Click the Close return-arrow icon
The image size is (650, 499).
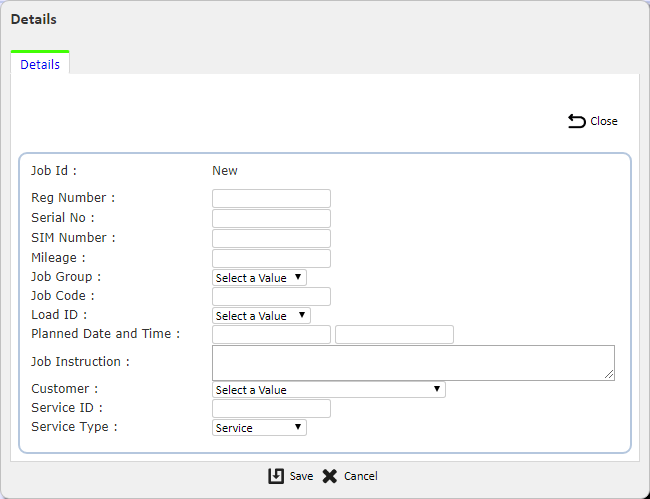click(577, 121)
